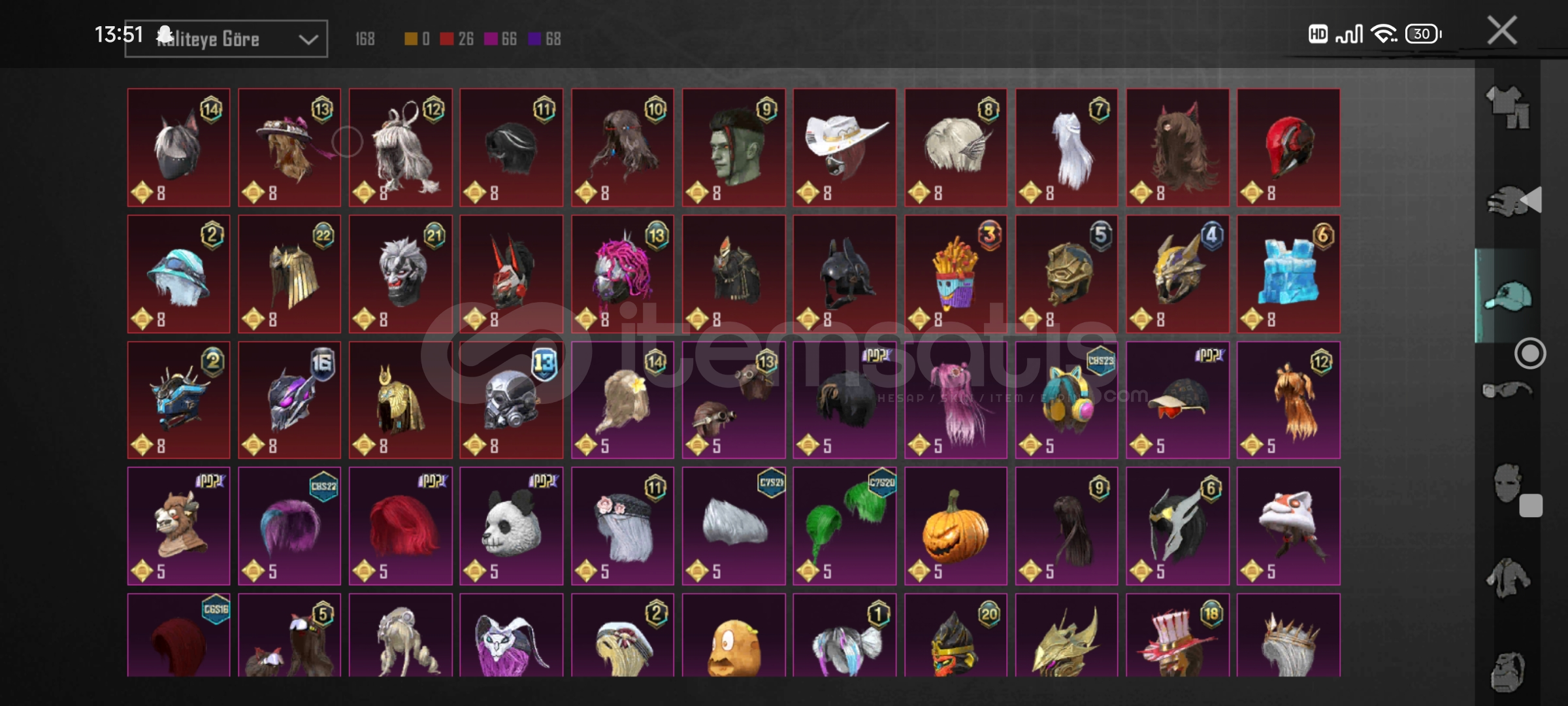This screenshot has width=1568, height=706.
Task: Select the teal cap headgear category
Action: pyautogui.click(x=1508, y=297)
